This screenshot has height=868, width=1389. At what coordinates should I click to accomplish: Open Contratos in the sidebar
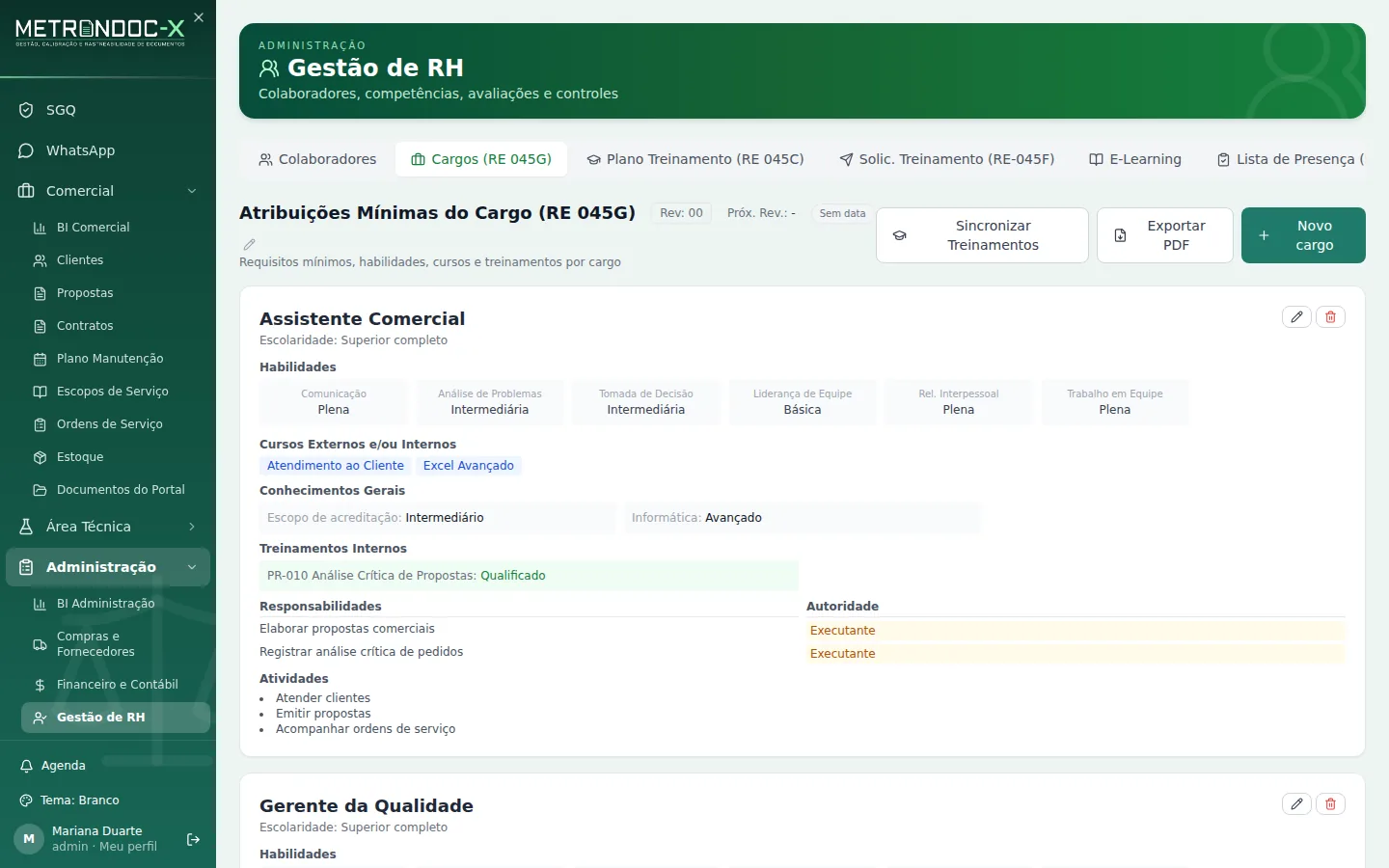click(116, 326)
